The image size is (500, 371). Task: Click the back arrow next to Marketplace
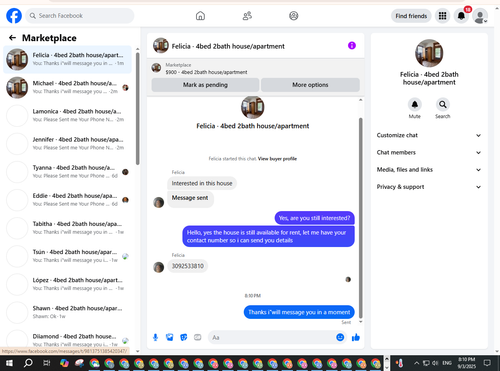tap(12, 38)
